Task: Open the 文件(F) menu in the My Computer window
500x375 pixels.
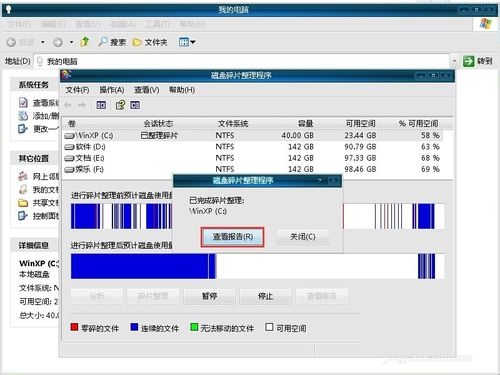Action: click(x=19, y=24)
